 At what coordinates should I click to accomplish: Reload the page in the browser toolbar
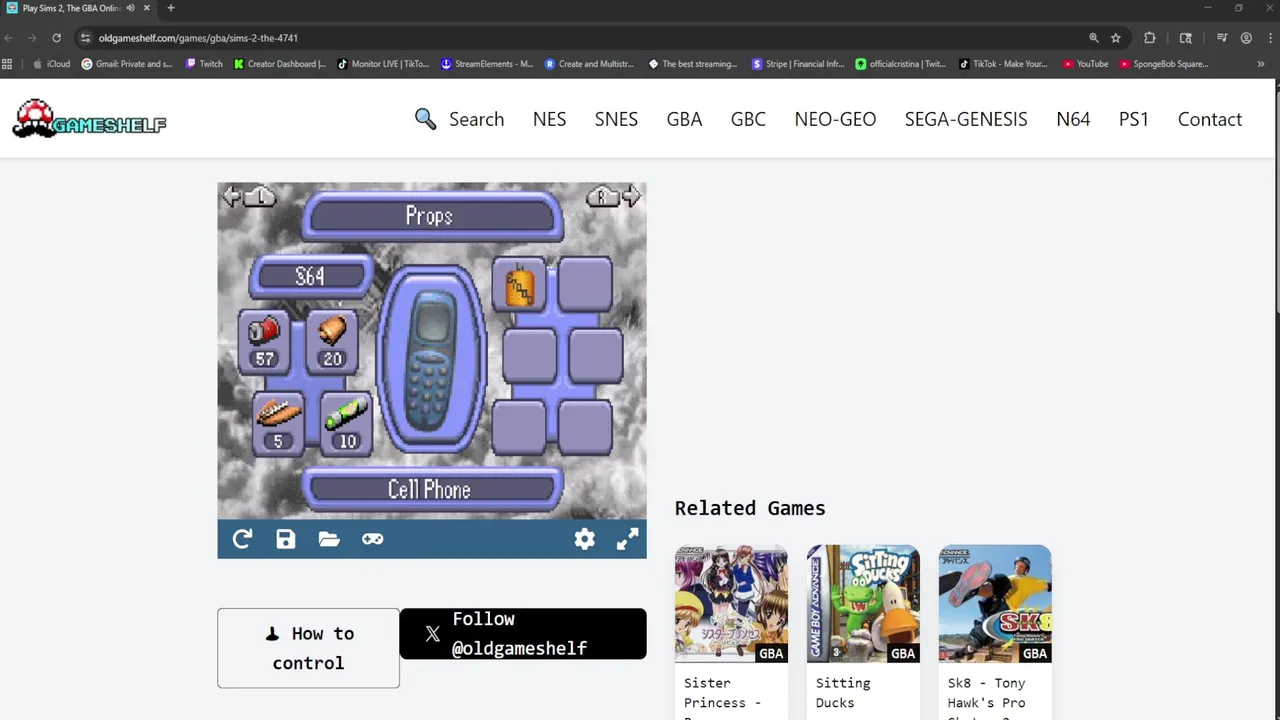(56, 38)
